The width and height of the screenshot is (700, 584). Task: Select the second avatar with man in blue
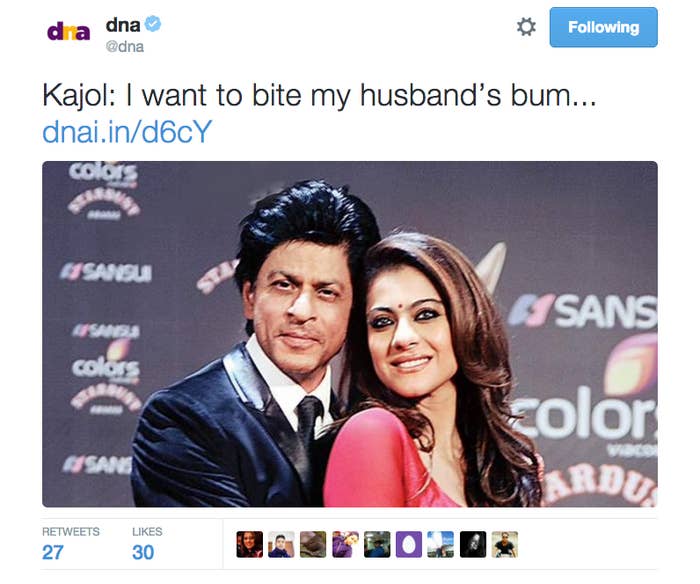coord(281,544)
